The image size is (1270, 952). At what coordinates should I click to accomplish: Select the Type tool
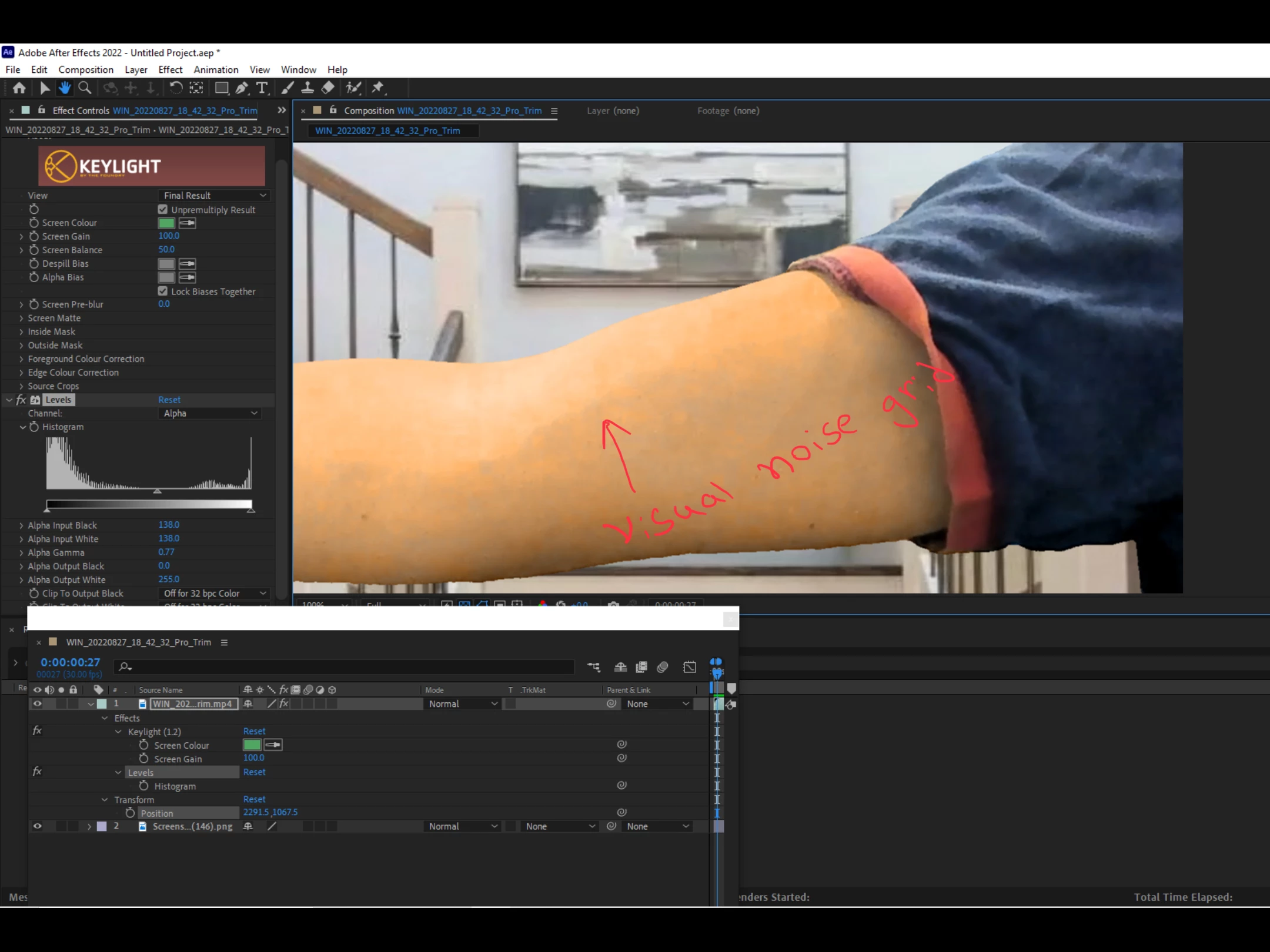(x=262, y=88)
